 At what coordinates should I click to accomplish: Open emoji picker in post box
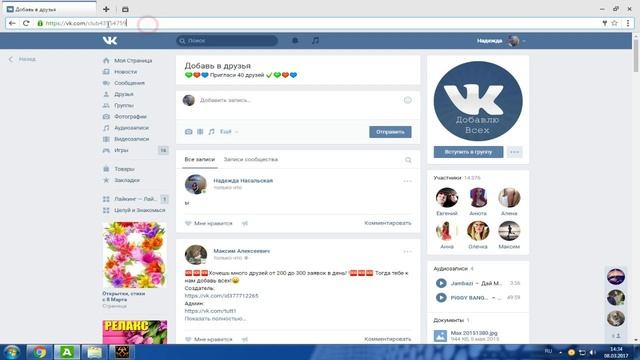(407, 100)
